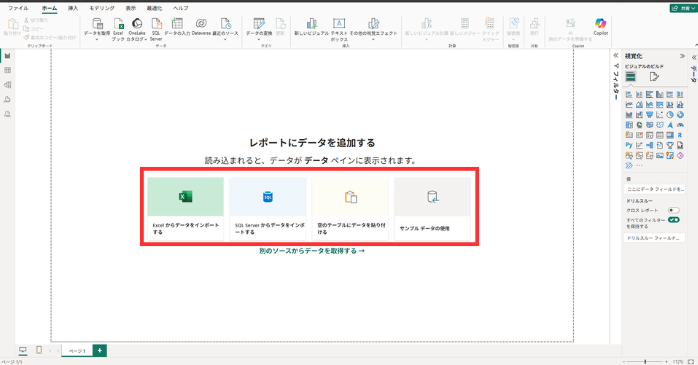Switch to desktop layout icon at bottom
The image size is (698, 365).
(x=23, y=350)
